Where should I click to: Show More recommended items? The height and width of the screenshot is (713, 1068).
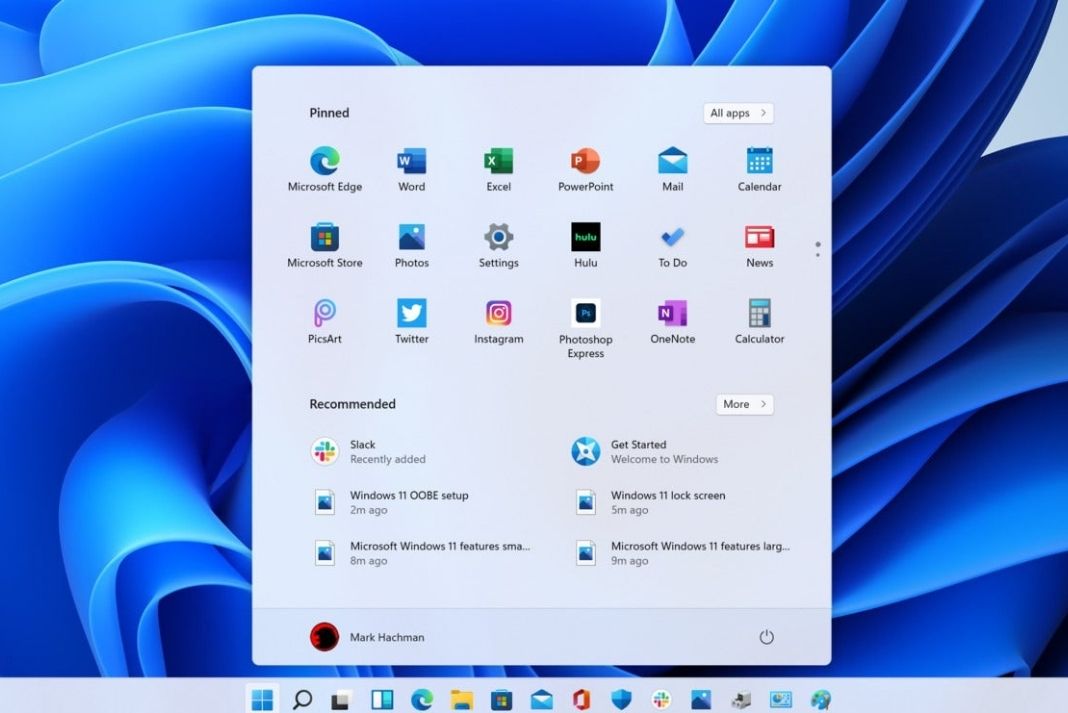tap(744, 404)
